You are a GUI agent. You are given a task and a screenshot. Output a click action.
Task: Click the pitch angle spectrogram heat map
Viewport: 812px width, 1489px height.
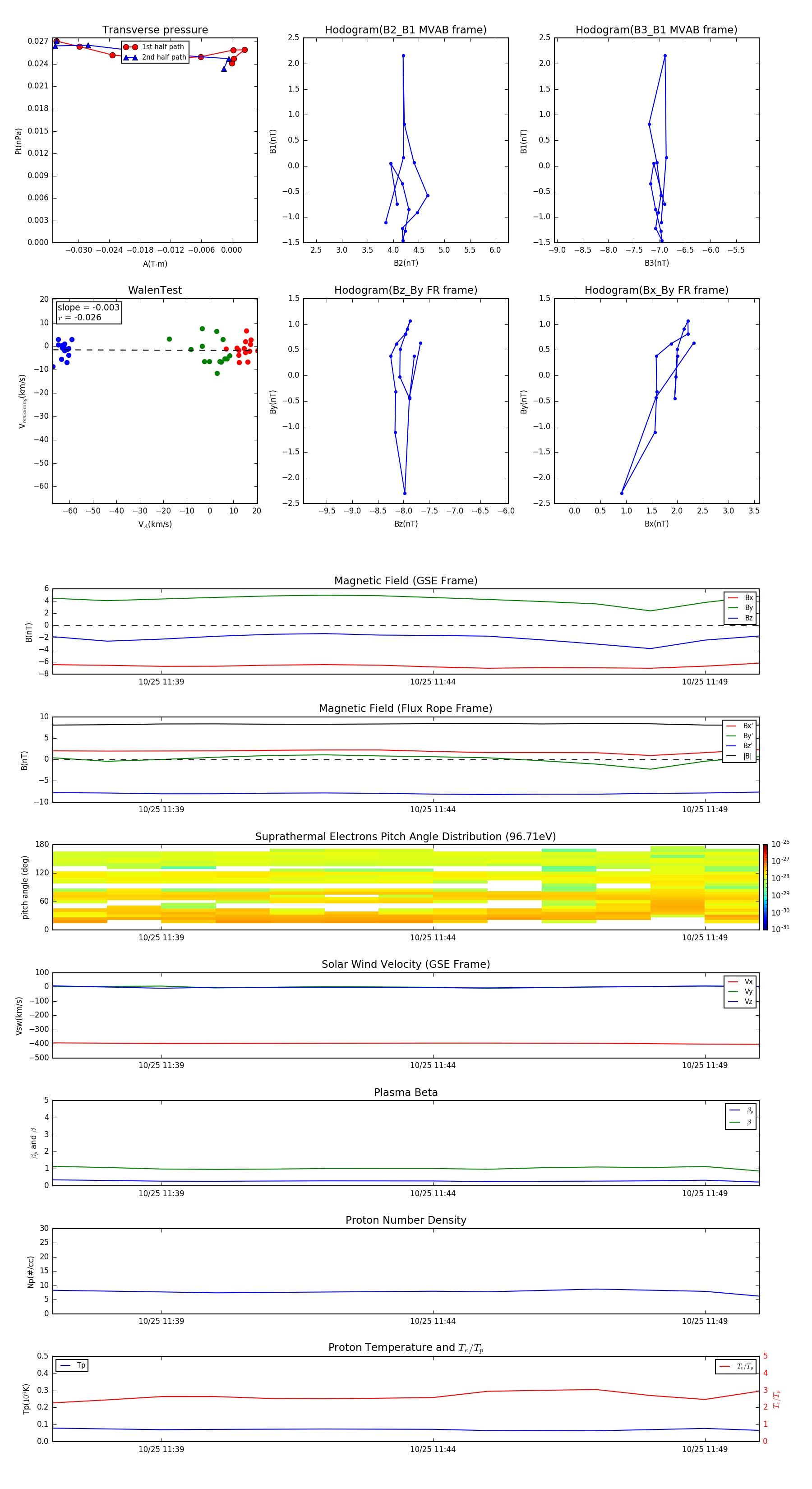pos(406,887)
